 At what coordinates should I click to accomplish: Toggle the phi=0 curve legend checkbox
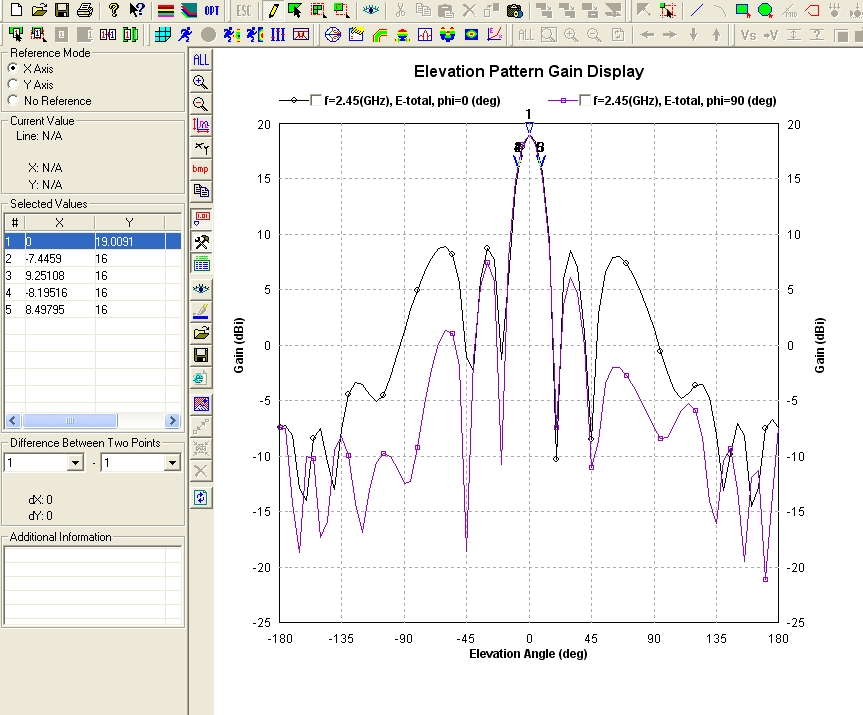pyautogui.click(x=317, y=100)
